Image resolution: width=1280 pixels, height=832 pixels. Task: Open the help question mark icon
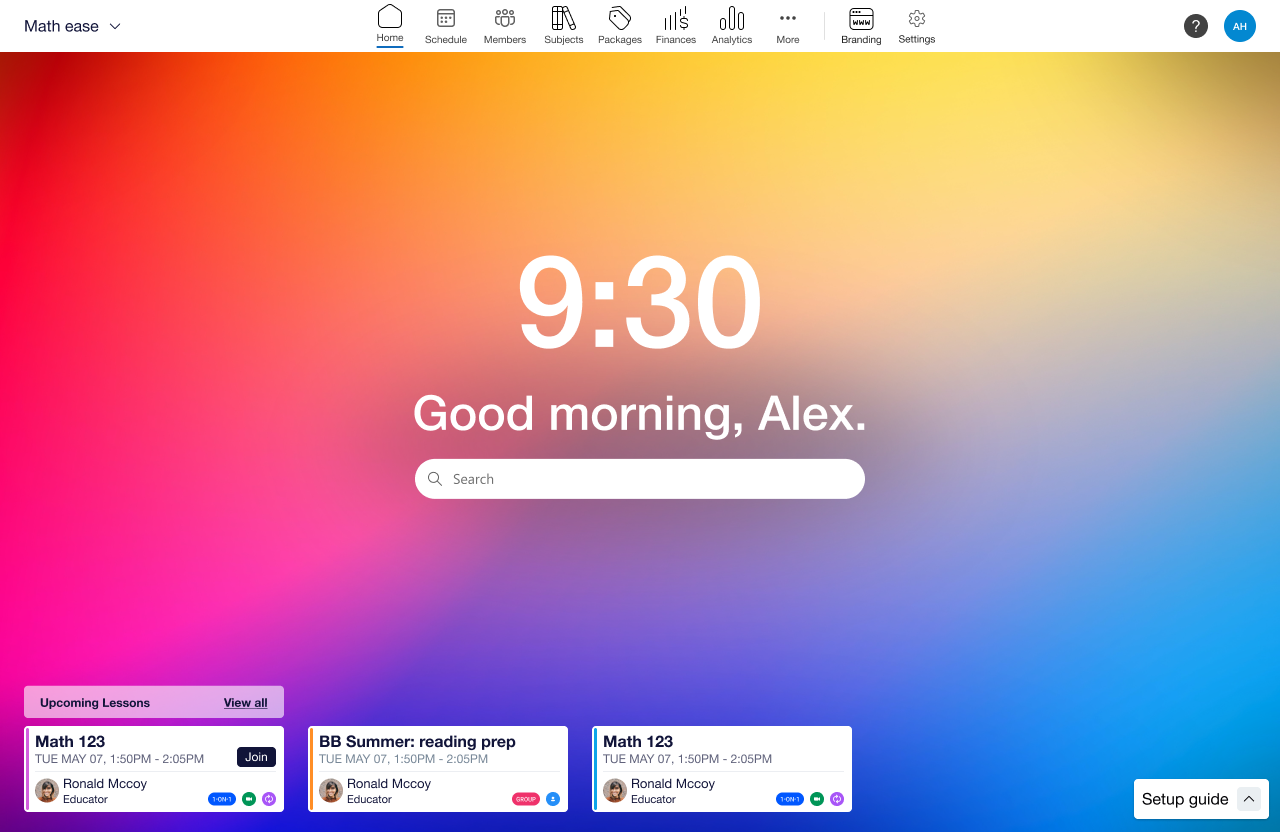pyautogui.click(x=1196, y=25)
